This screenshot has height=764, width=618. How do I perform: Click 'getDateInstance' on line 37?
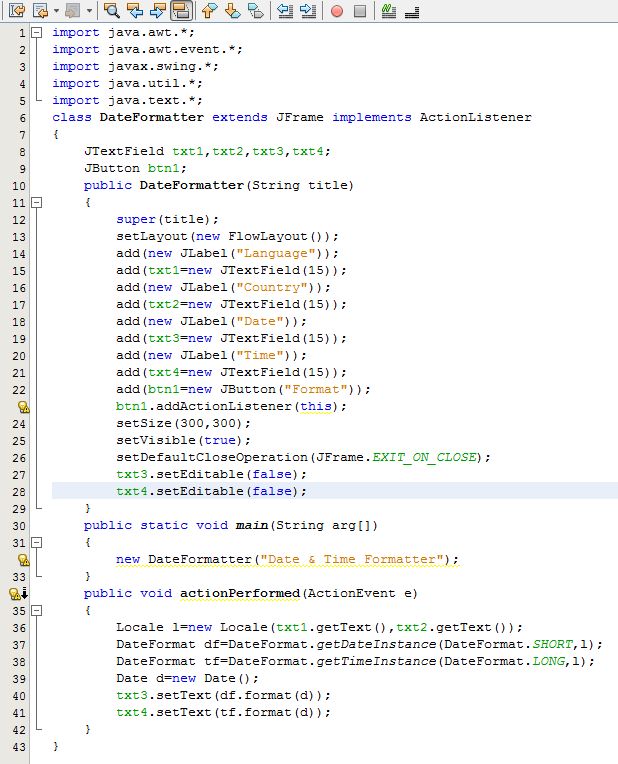376,645
